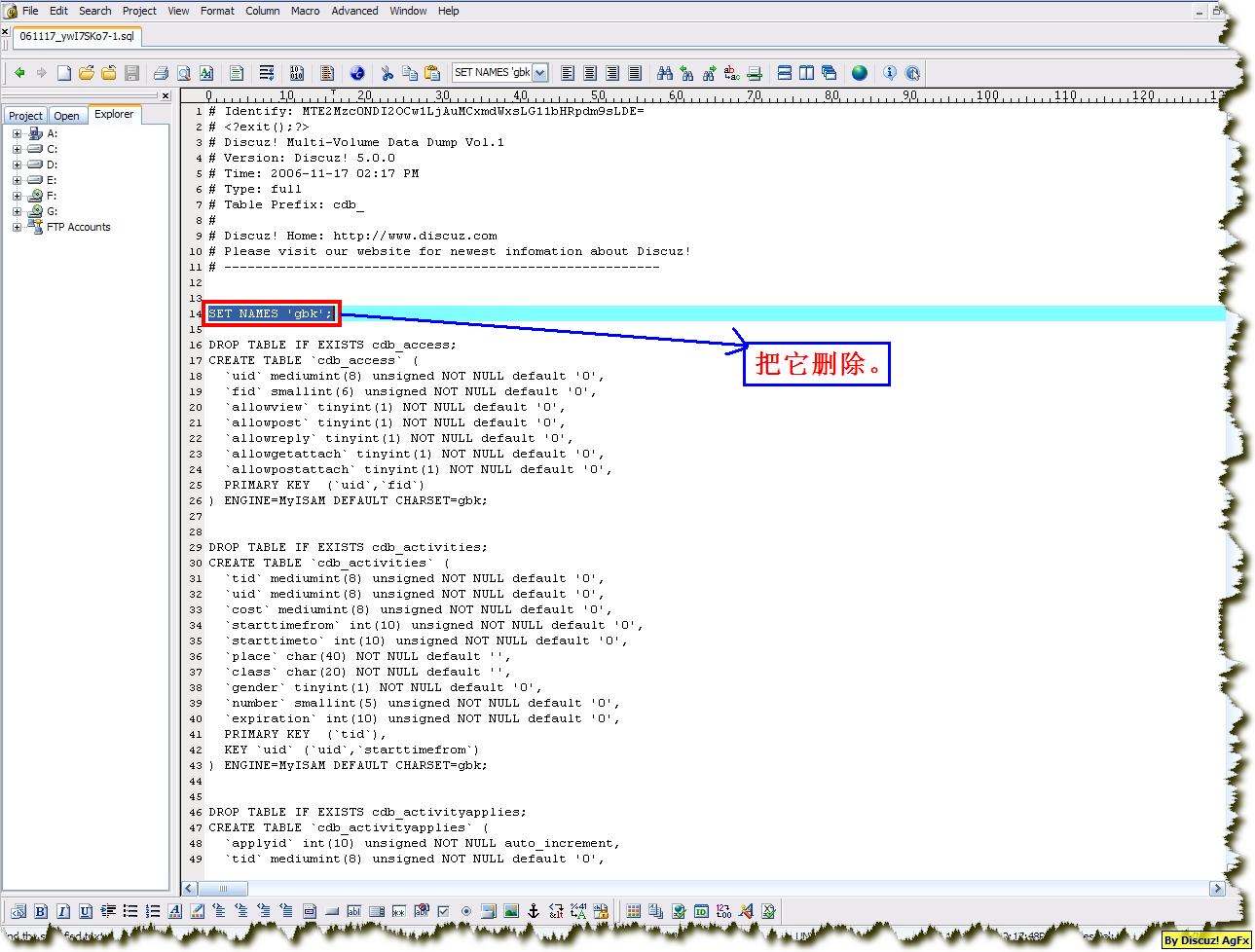The image size is (1255, 952).
Task: Justify text toolbar icon
Action: click(635, 73)
